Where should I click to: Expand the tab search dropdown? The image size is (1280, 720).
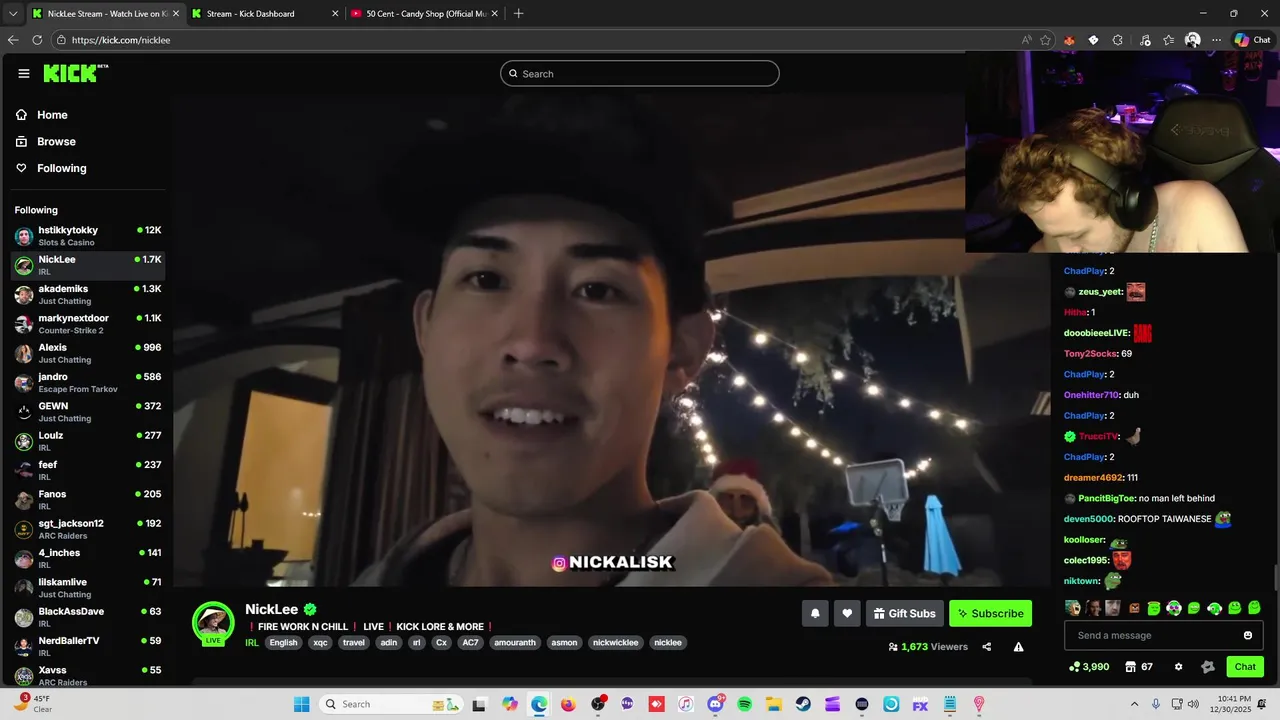coord(12,14)
